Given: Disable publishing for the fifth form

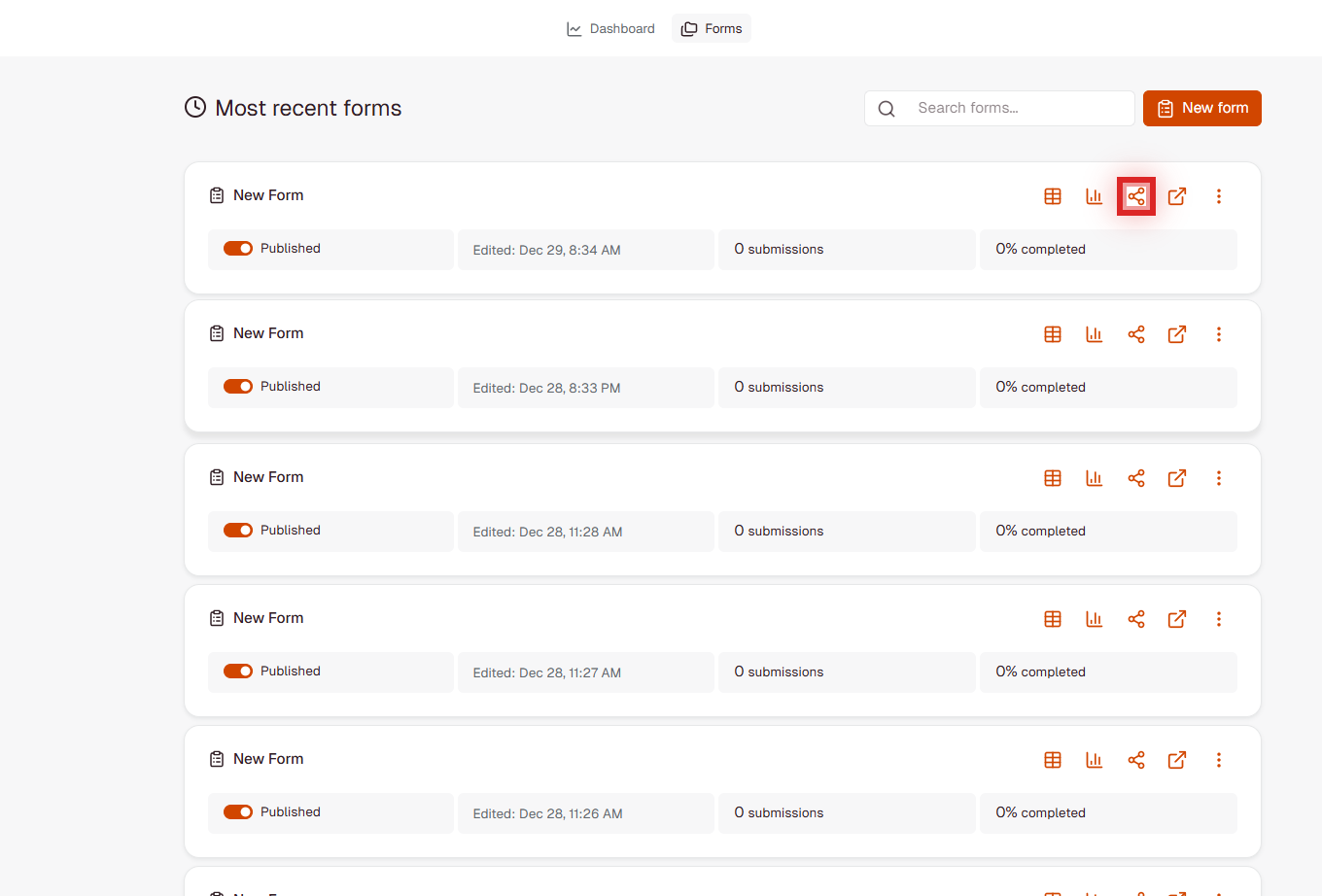Looking at the screenshot, I should 238,811.
